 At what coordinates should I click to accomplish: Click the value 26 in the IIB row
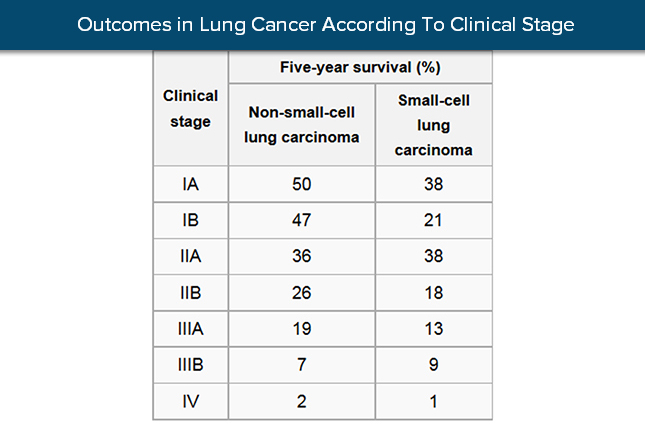coord(302,293)
